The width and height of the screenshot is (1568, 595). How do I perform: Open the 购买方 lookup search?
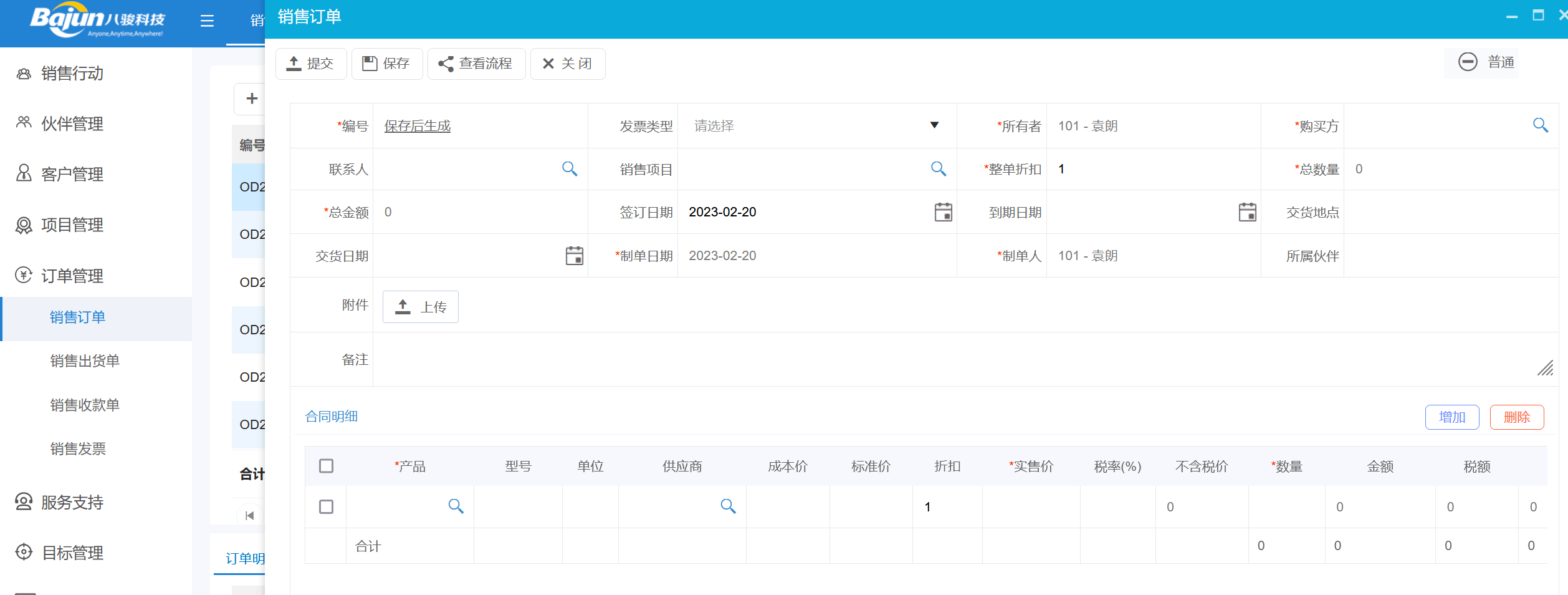[x=1541, y=125]
